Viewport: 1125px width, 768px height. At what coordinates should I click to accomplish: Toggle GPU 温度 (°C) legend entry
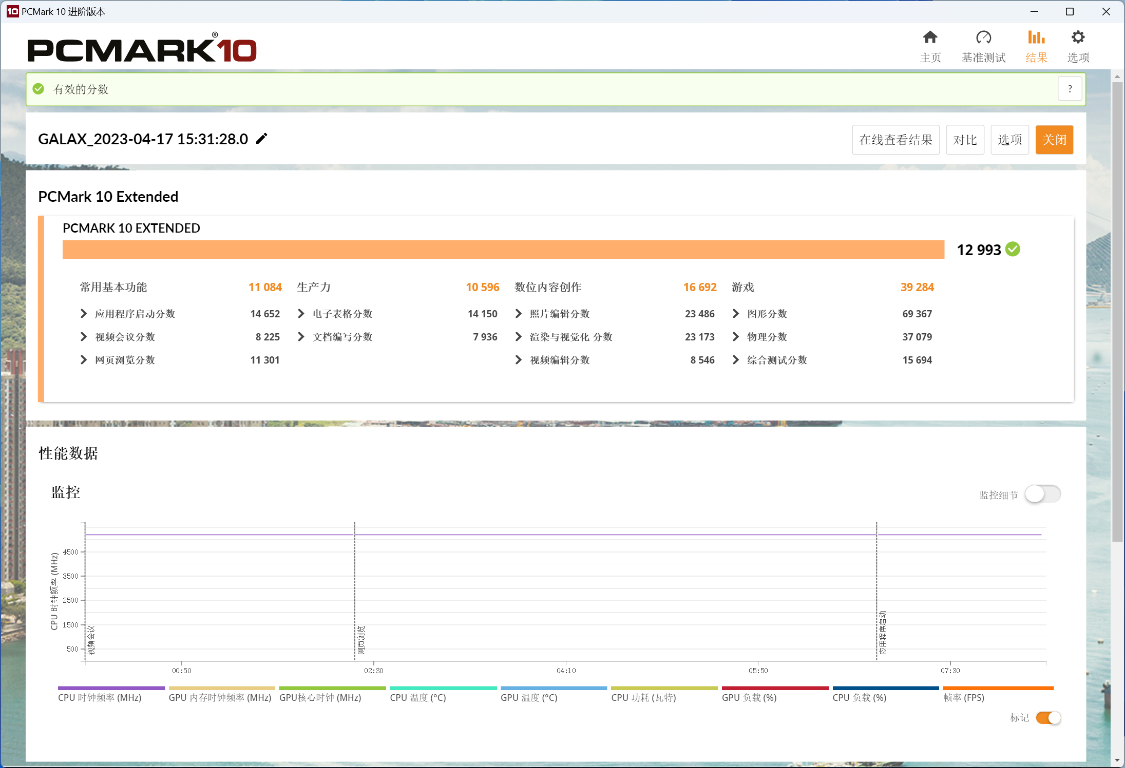pos(553,694)
